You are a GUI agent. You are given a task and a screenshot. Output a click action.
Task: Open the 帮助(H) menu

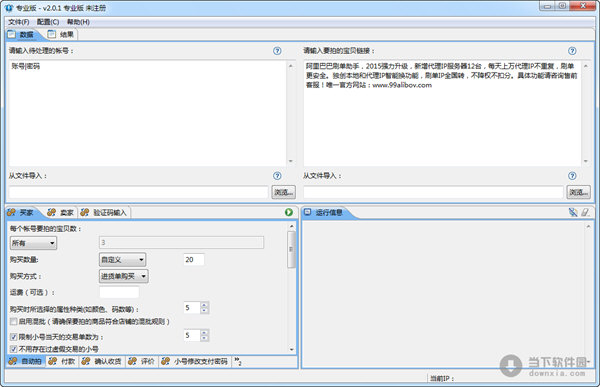(x=78, y=22)
